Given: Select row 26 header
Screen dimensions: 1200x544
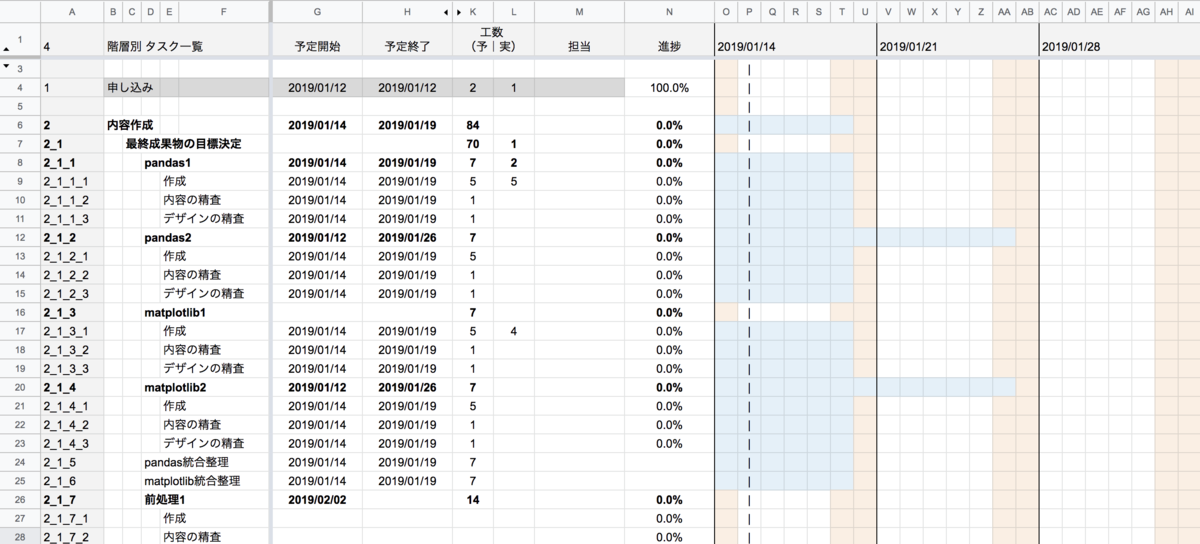Looking at the screenshot, I should [20, 499].
